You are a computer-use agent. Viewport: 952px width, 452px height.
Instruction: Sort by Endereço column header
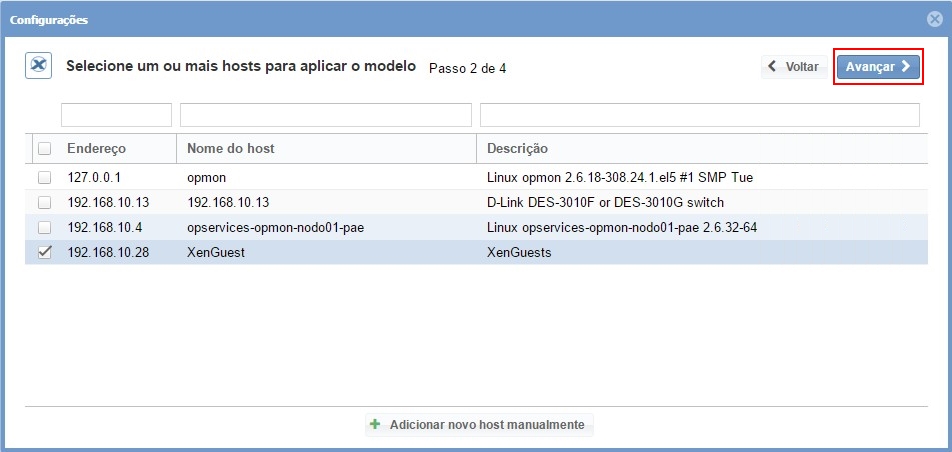click(x=97, y=149)
